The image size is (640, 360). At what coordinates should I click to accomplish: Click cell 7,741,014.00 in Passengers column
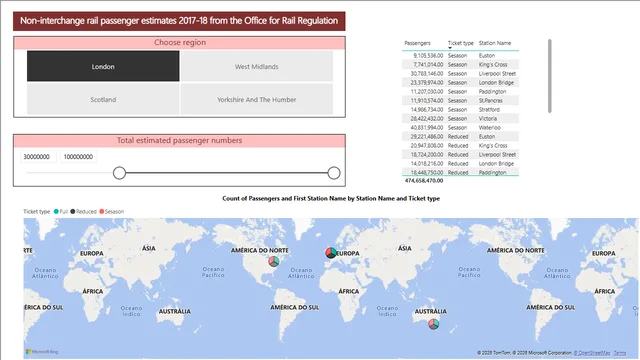(x=428, y=64)
